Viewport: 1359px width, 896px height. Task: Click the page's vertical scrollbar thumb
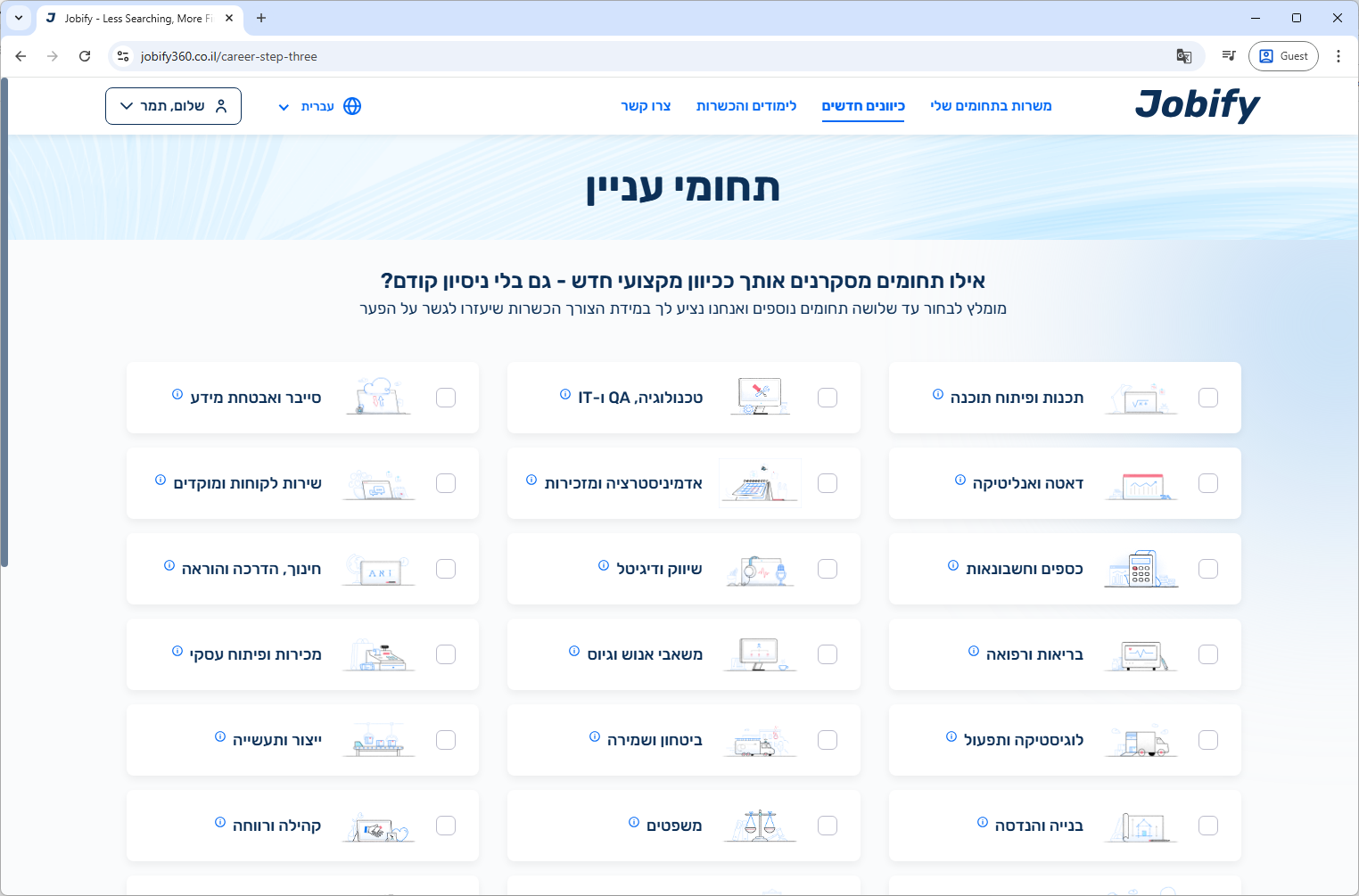point(4,321)
